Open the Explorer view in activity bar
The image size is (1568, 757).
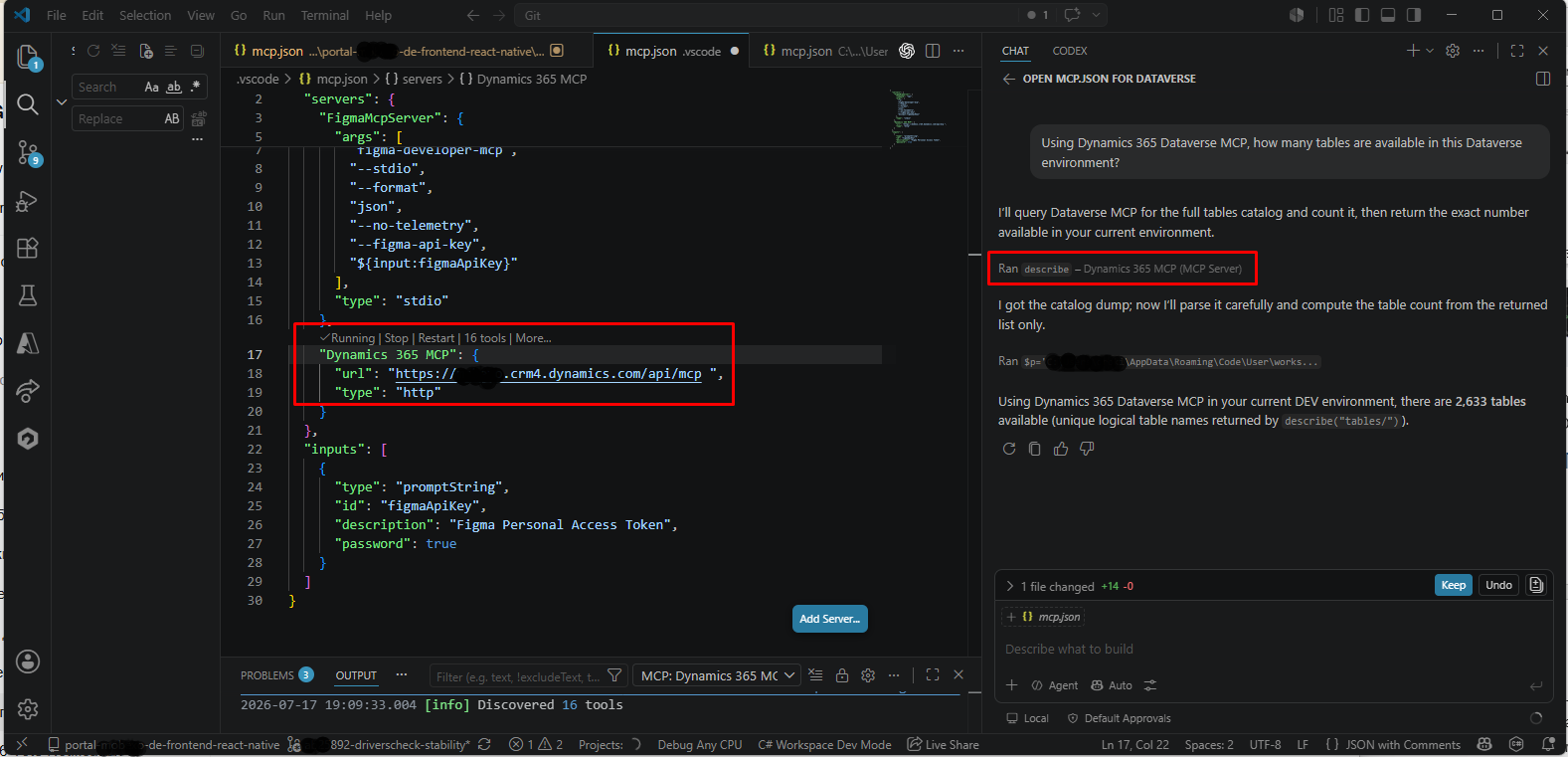pyautogui.click(x=28, y=58)
